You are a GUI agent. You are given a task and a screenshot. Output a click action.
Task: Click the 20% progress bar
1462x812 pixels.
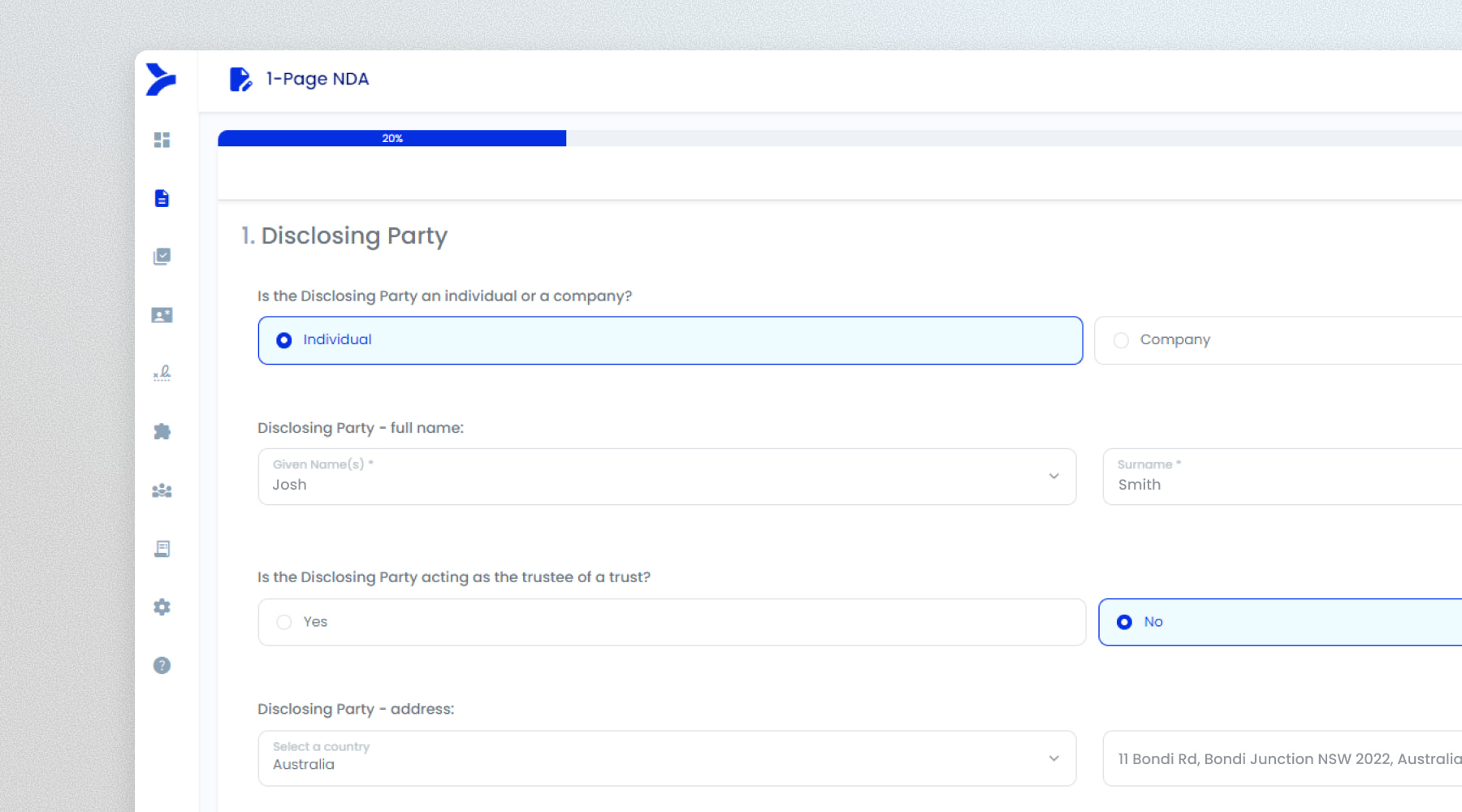point(392,138)
